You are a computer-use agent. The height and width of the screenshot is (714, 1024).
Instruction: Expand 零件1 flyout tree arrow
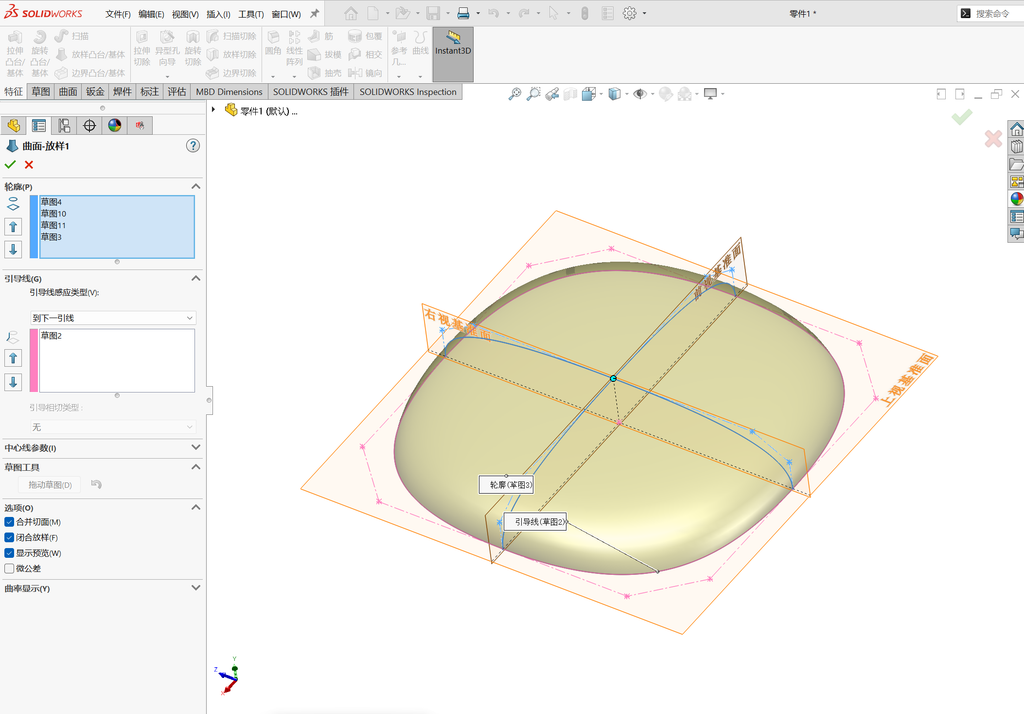tap(214, 110)
